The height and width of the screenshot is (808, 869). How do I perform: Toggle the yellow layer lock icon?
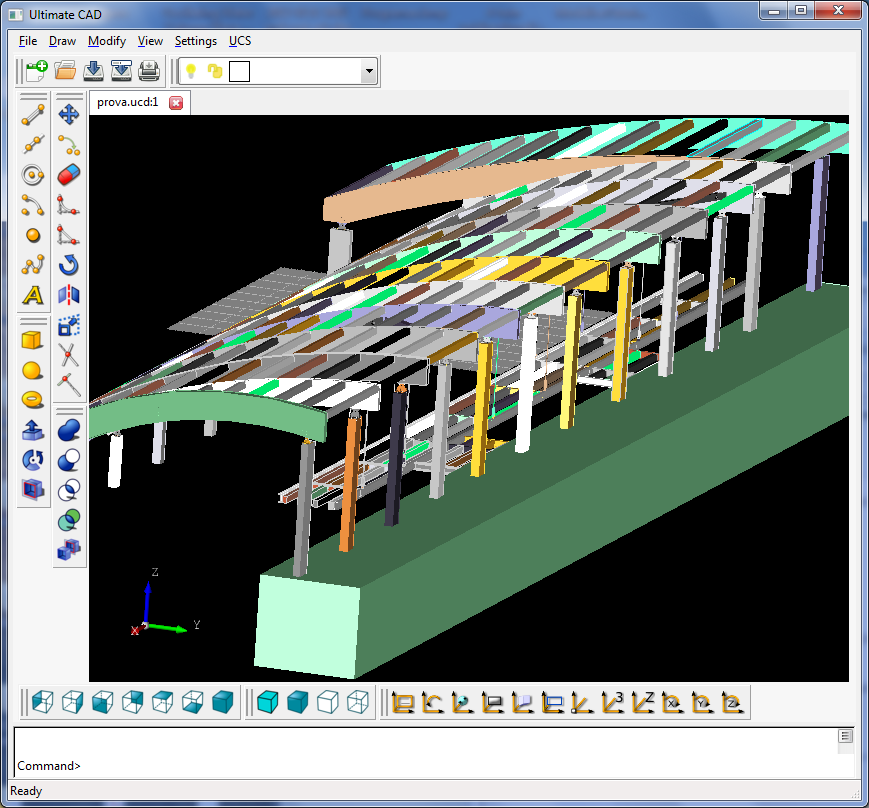214,71
